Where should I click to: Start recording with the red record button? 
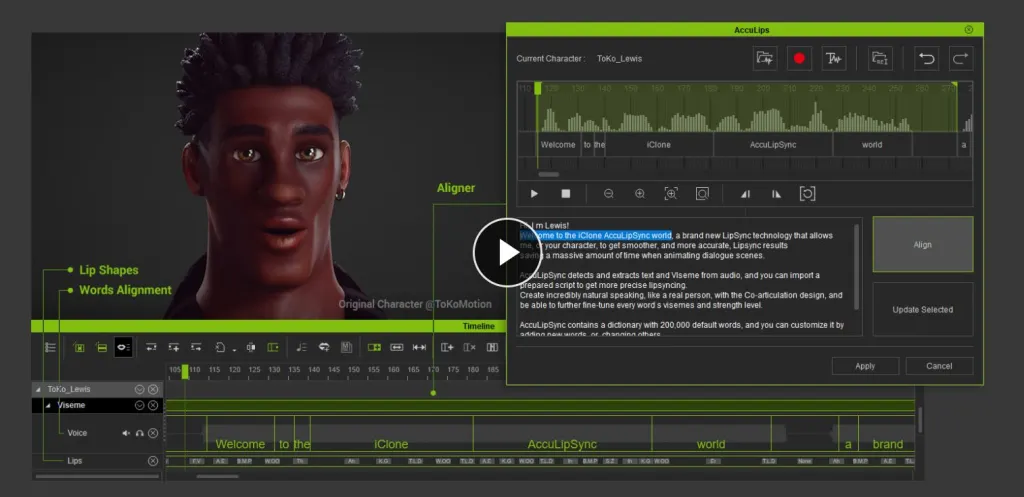(799, 58)
